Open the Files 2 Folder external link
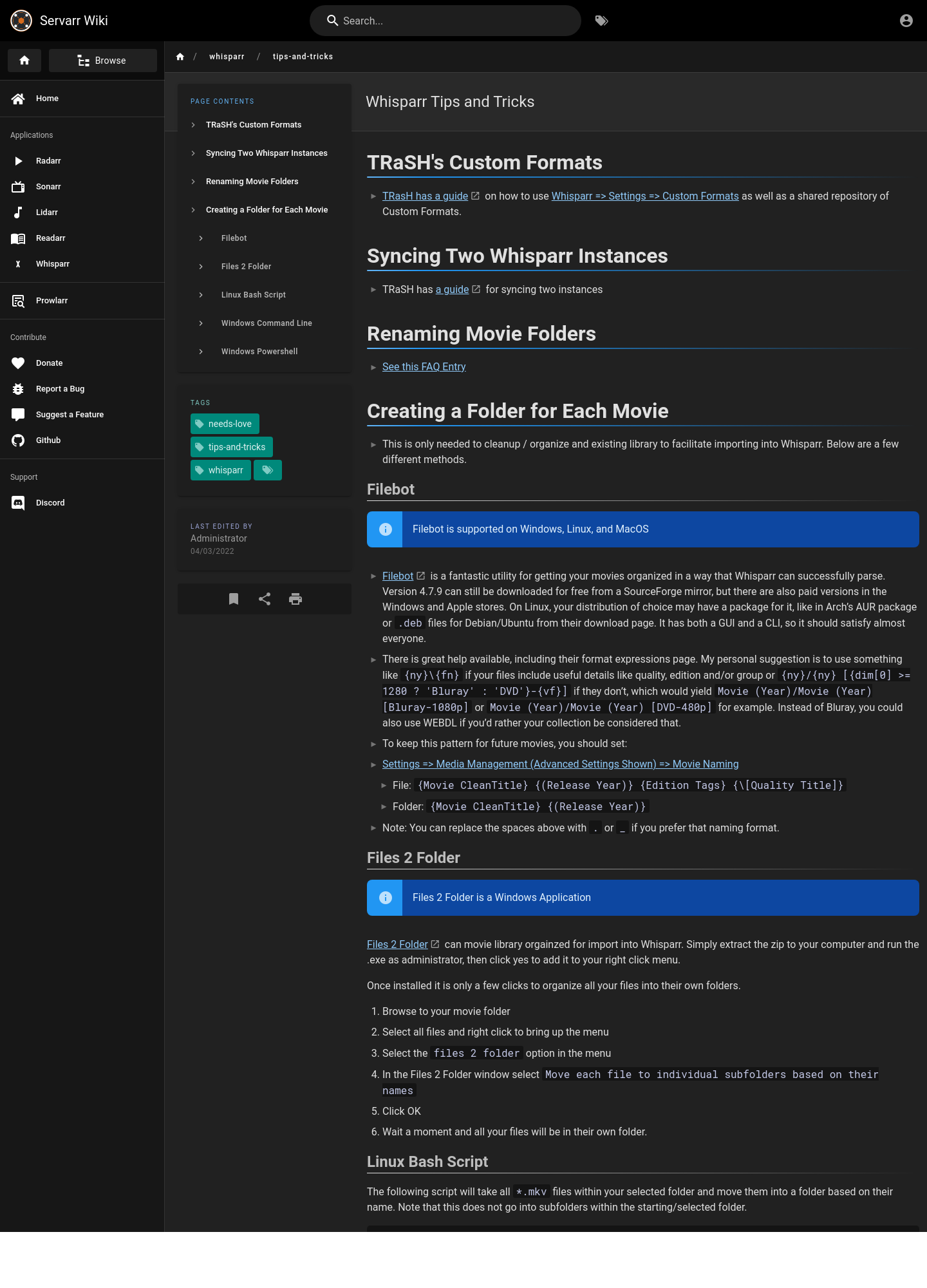 coord(397,945)
